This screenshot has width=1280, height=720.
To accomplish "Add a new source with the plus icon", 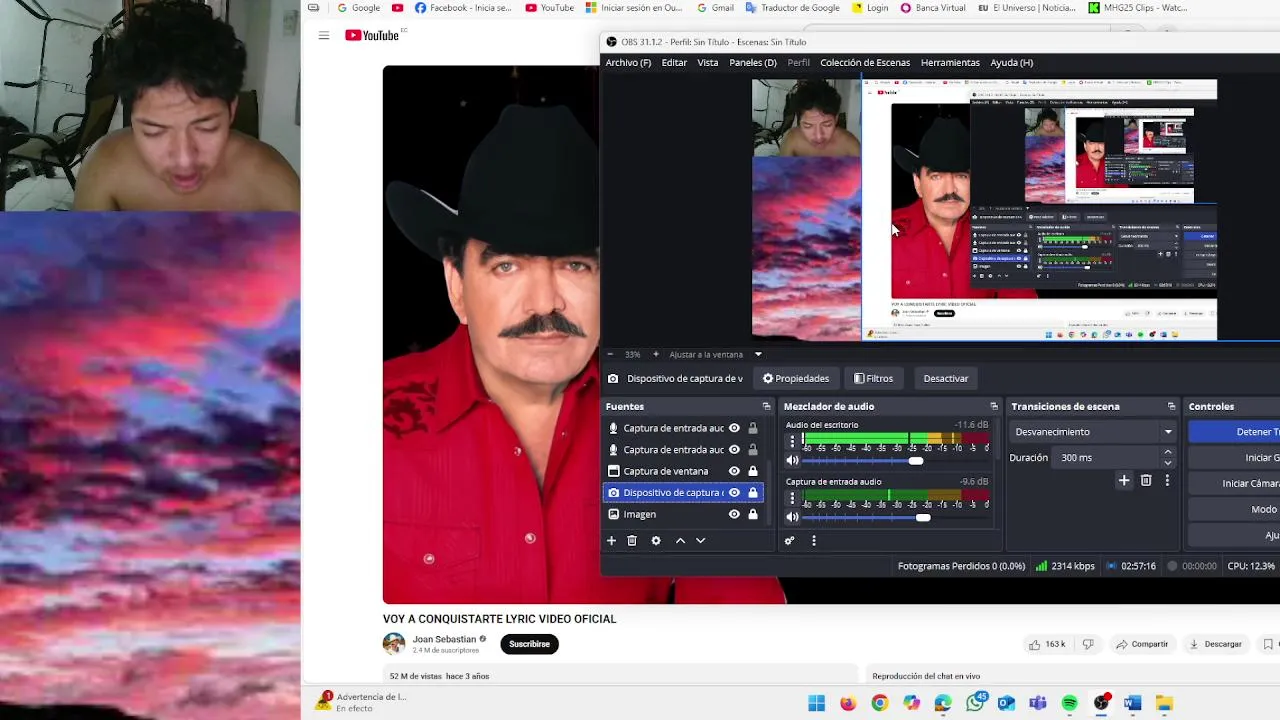I will (x=611, y=540).
